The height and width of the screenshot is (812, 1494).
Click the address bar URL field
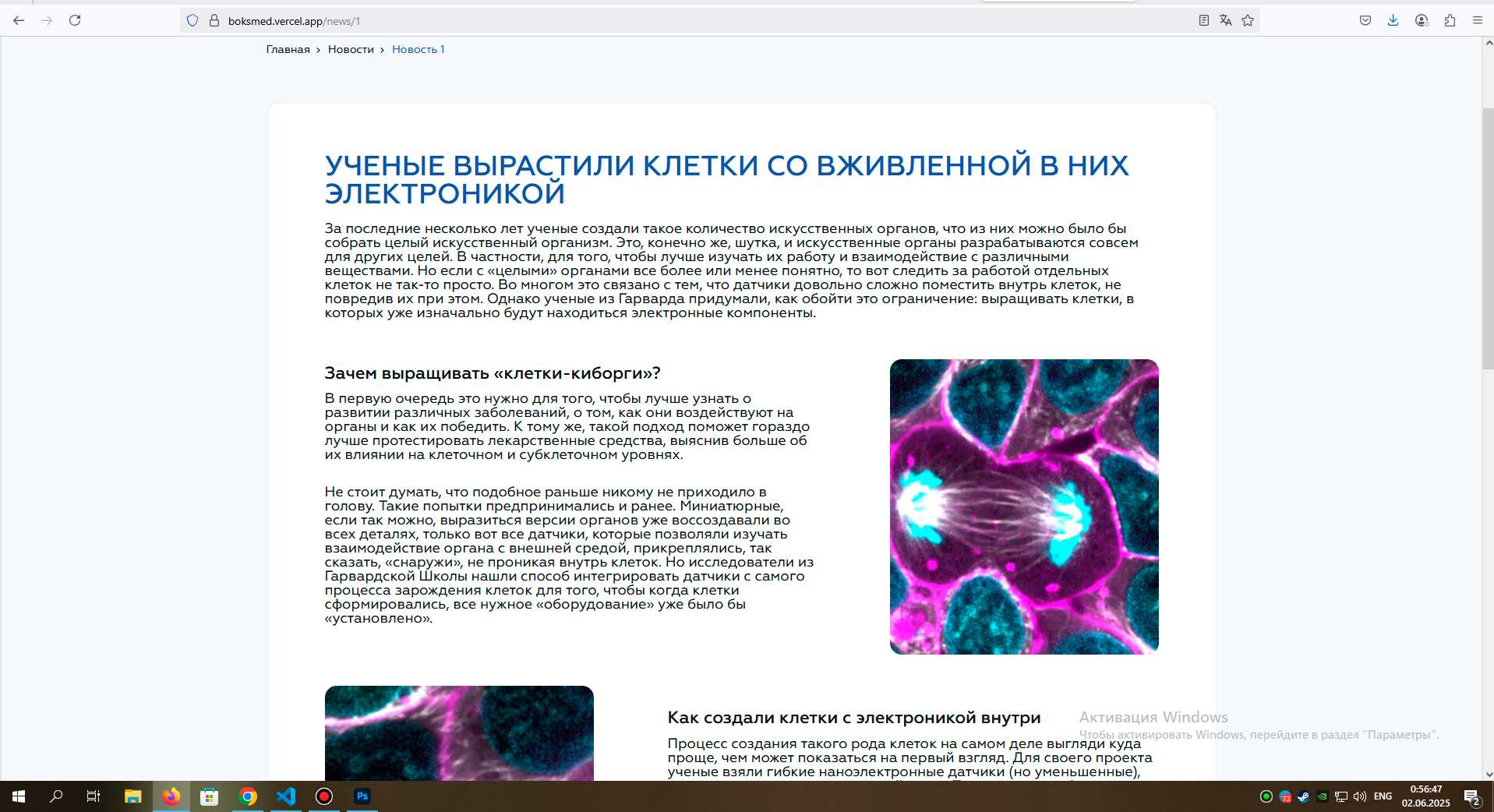click(701, 21)
